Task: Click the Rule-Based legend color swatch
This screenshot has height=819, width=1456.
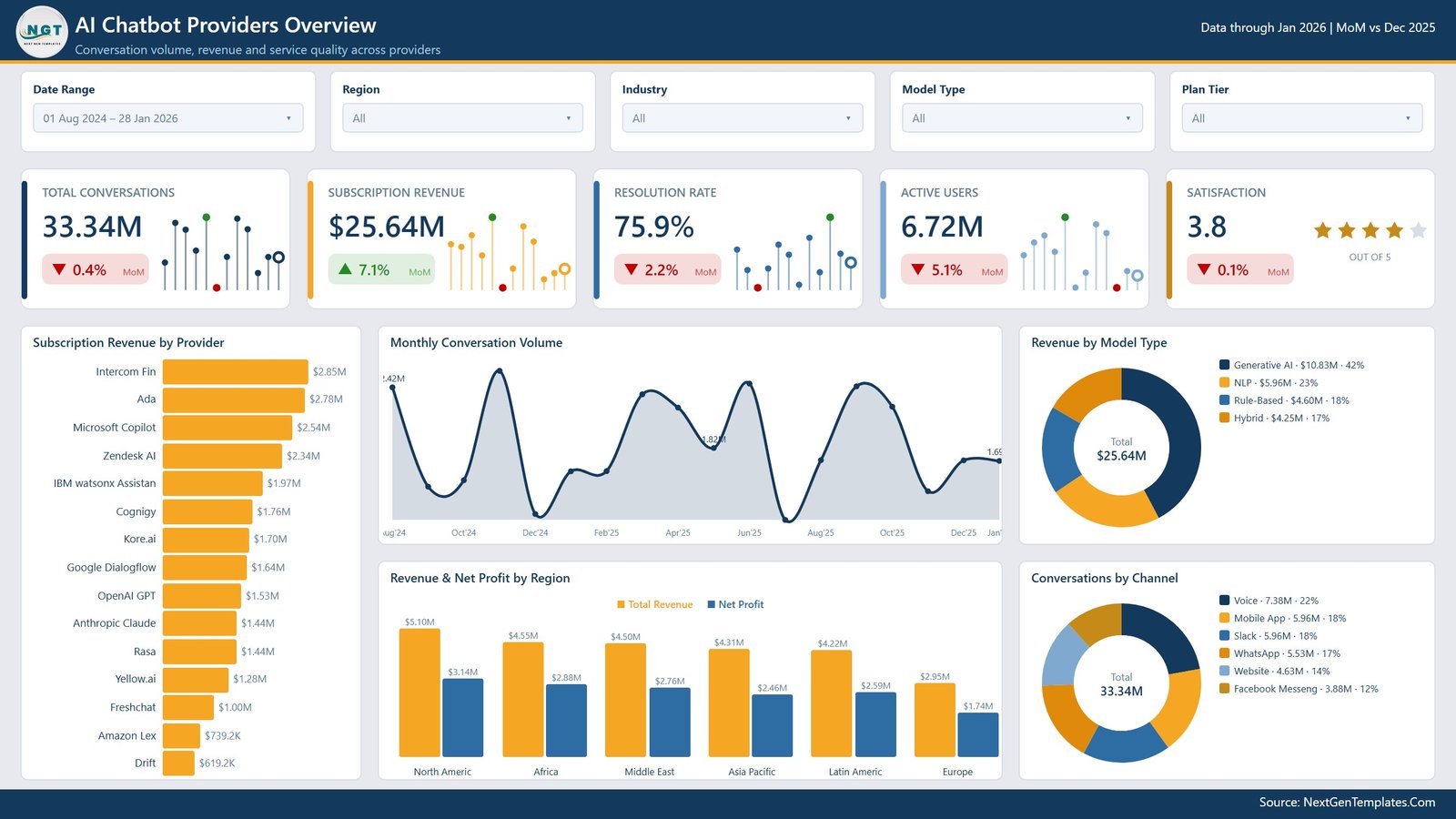Action: point(1225,400)
